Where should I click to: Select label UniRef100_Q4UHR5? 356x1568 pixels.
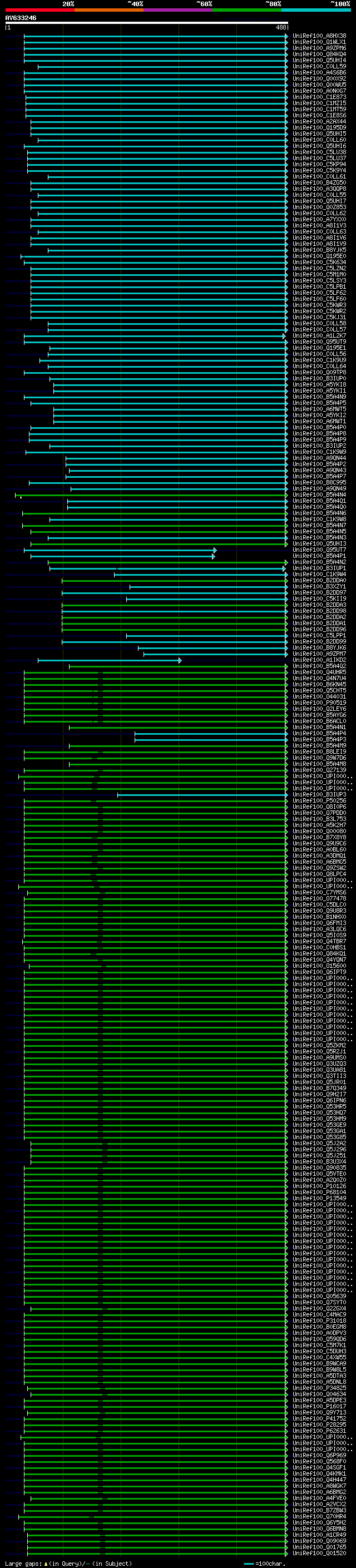click(x=319, y=672)
